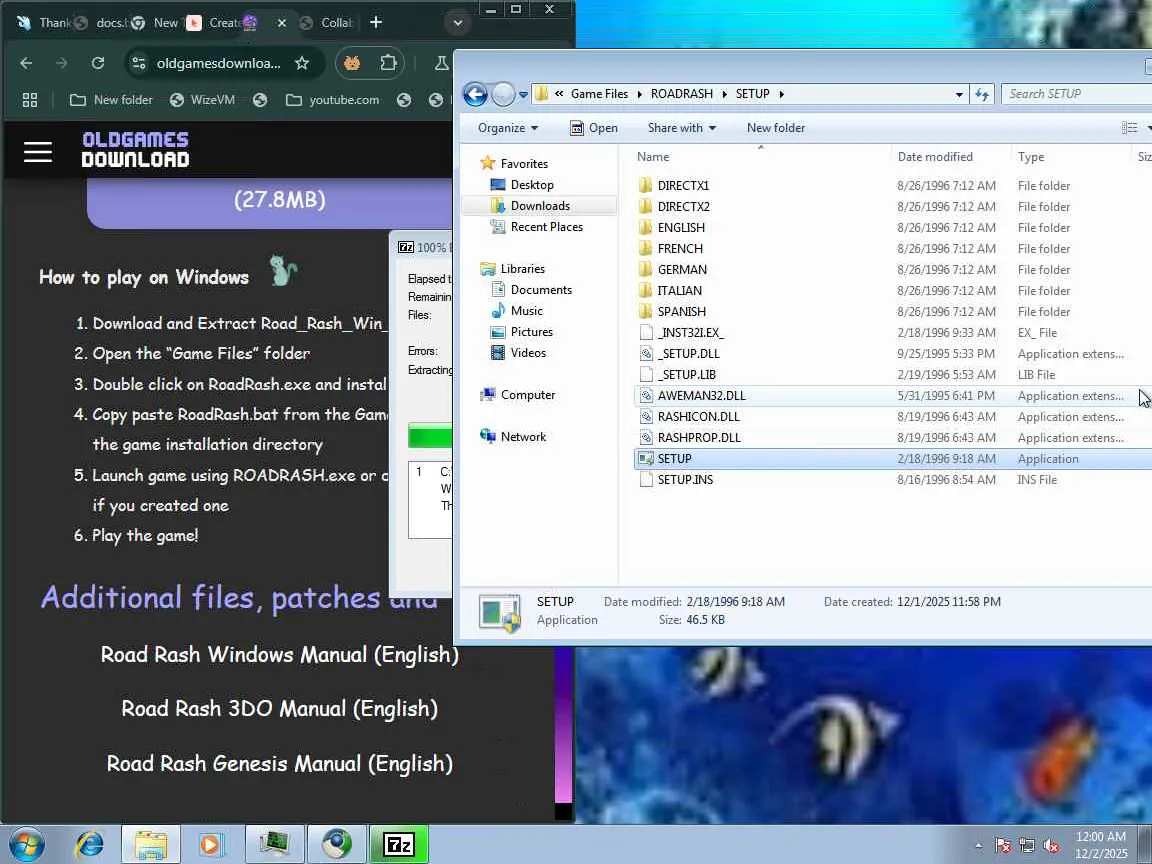This screenshot has height=864, width=1152.
Task: Select Network in navigation pane
Action: [x=523, y=437]
